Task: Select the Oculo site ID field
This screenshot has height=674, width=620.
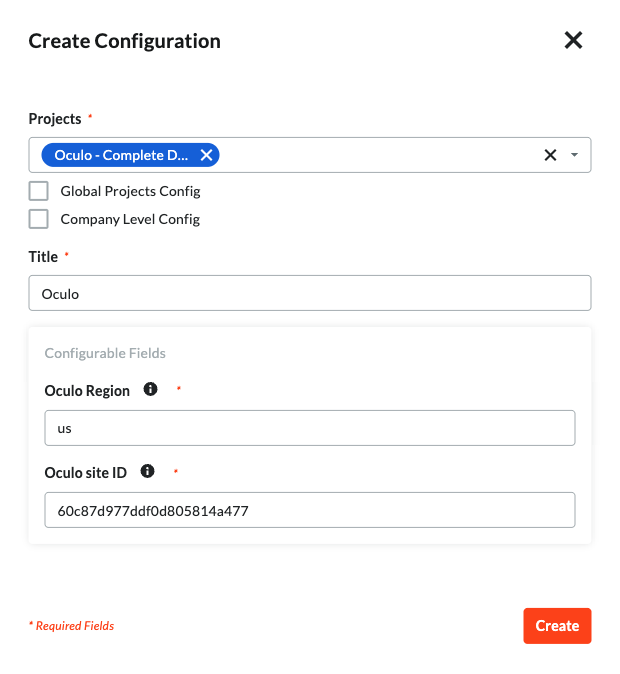Action: pos(310,510)
